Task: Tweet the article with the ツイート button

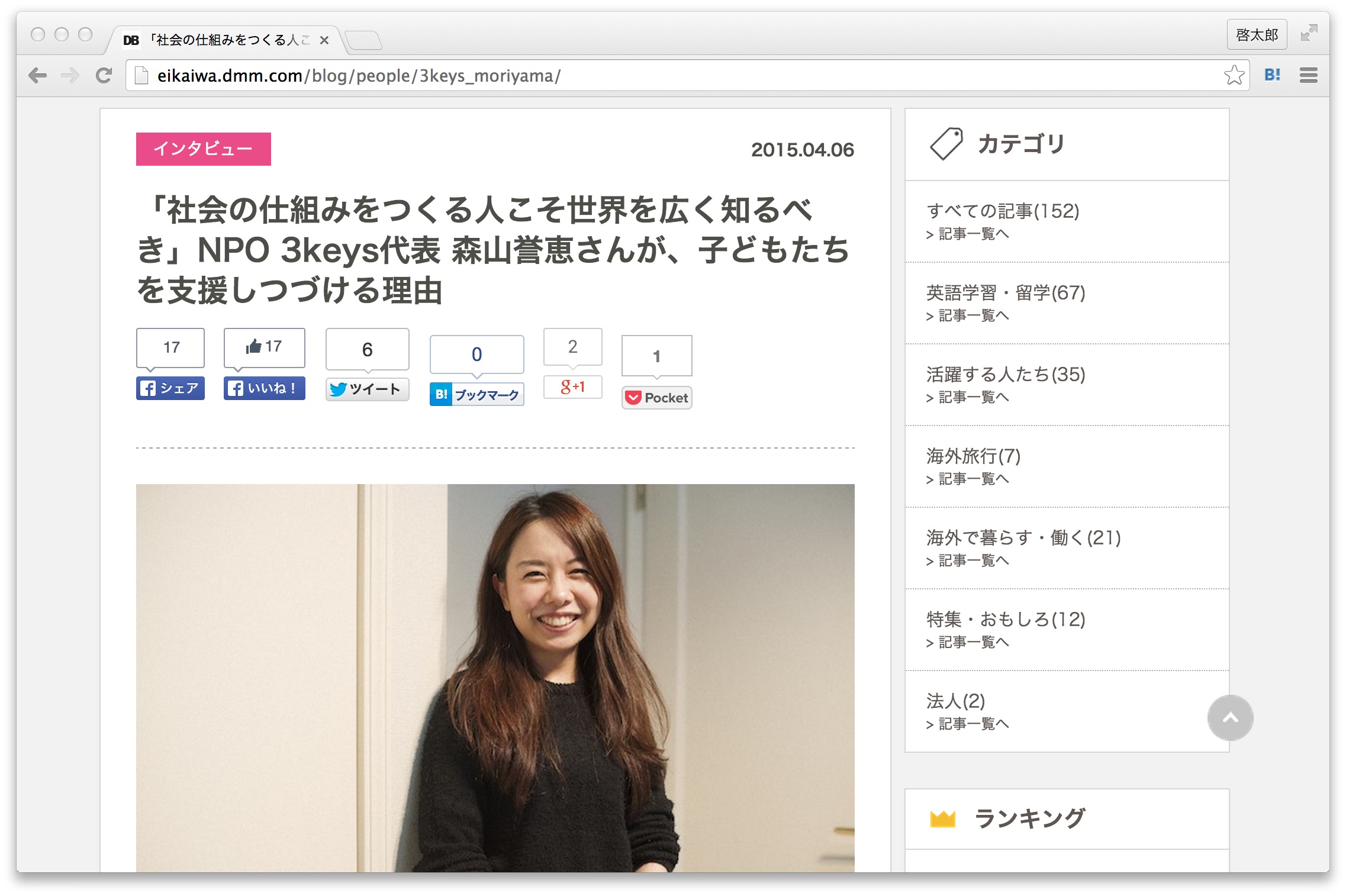Action: click(x=366, y=389)
